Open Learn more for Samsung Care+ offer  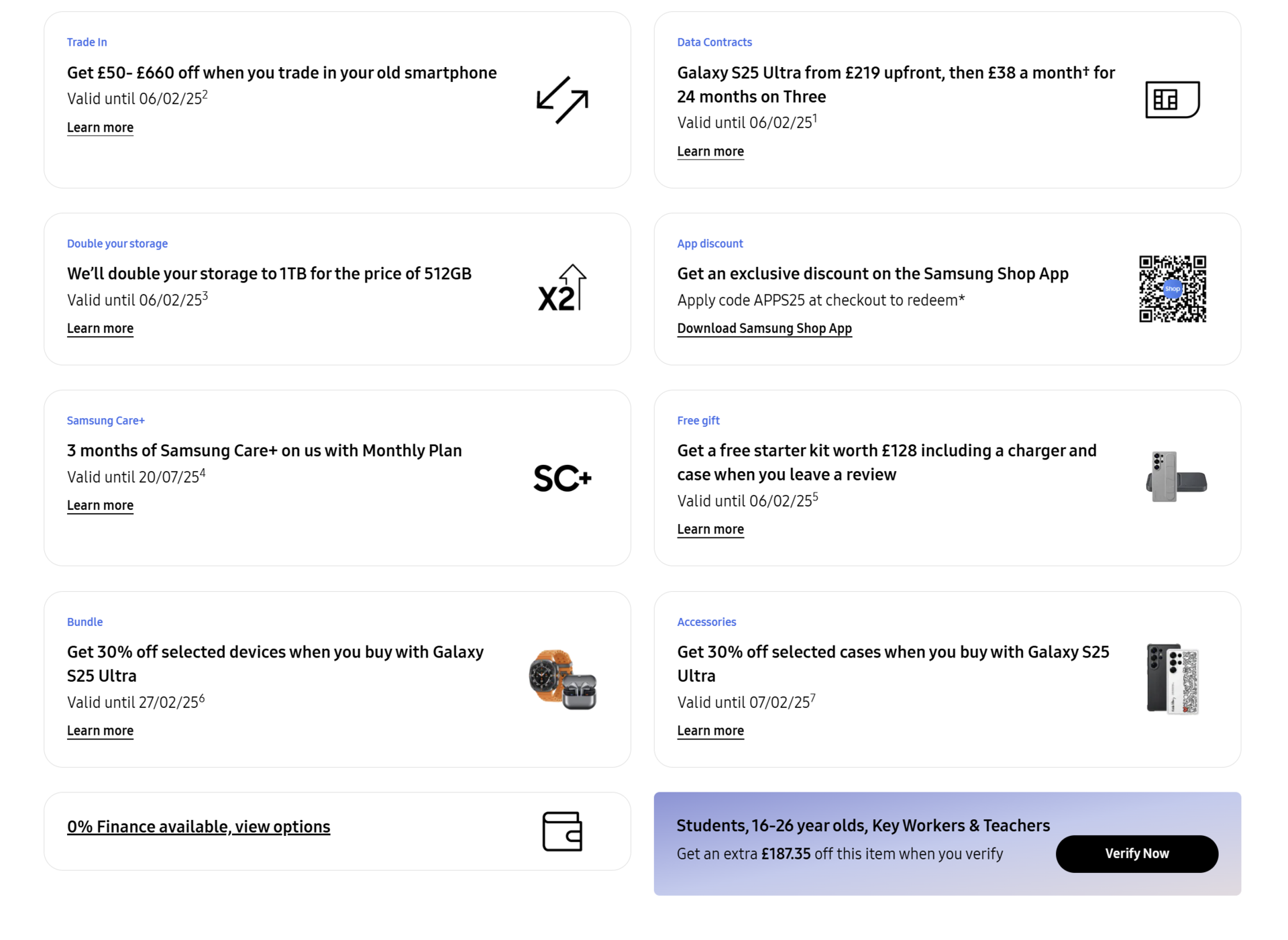[x=100, y=505]
